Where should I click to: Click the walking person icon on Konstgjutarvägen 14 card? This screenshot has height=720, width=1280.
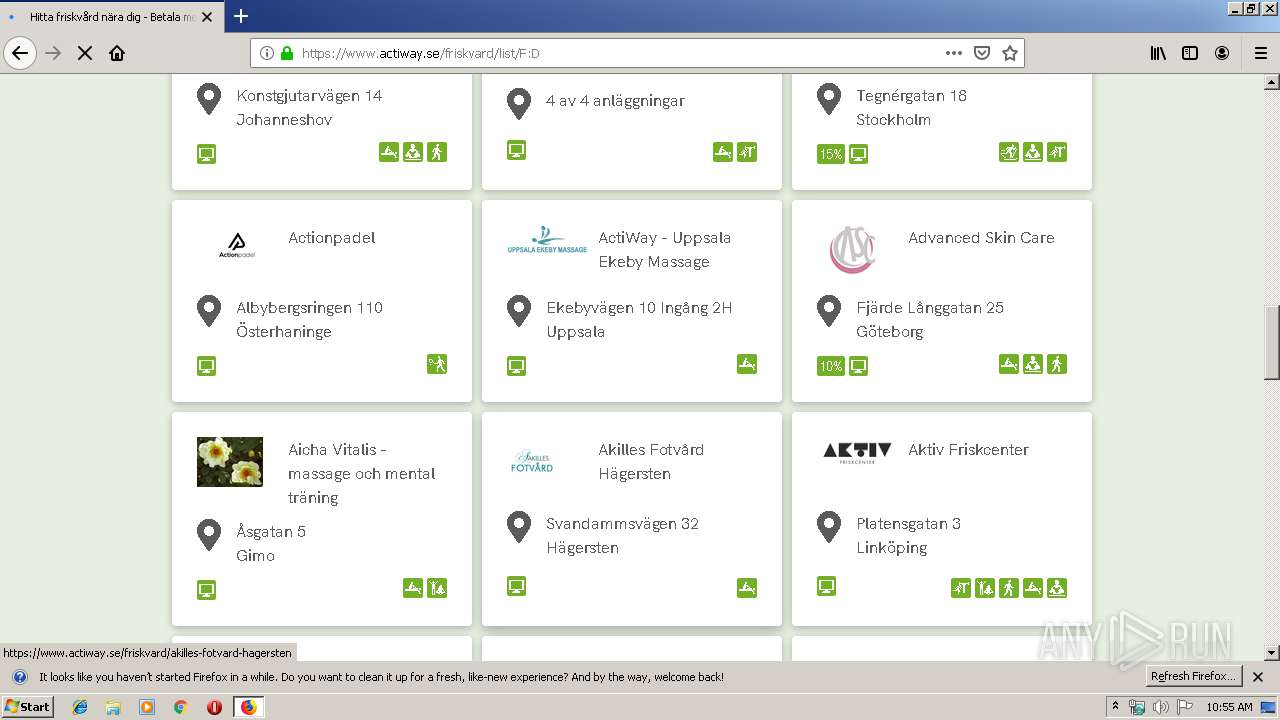pyautogui.click(x=437, y=152)
